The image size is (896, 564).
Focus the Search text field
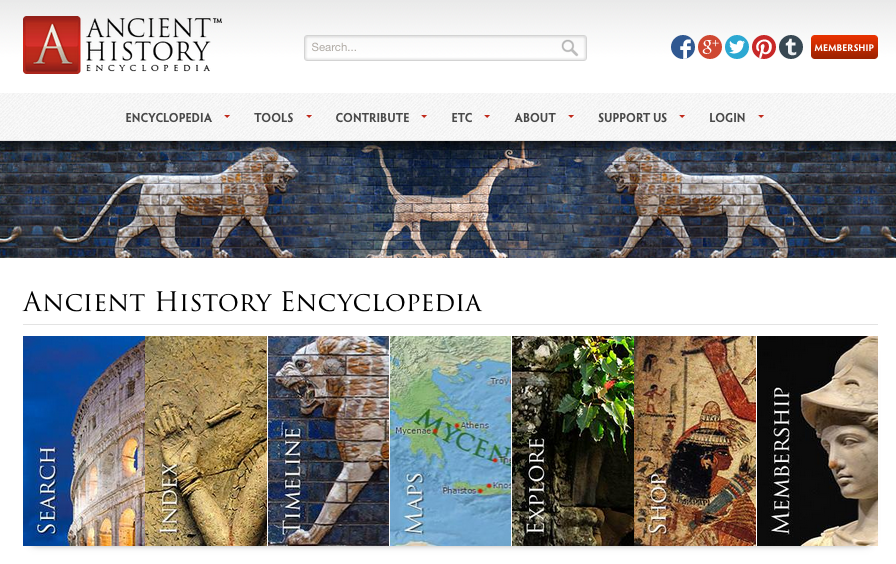445,47
